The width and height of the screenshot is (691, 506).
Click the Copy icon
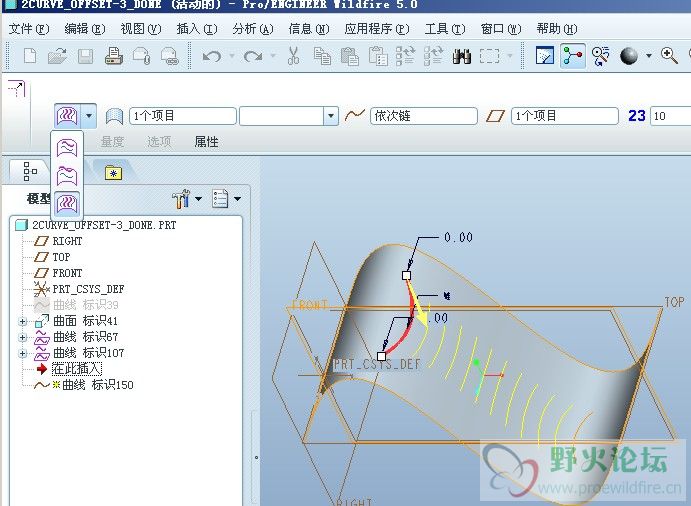[322, 56]
